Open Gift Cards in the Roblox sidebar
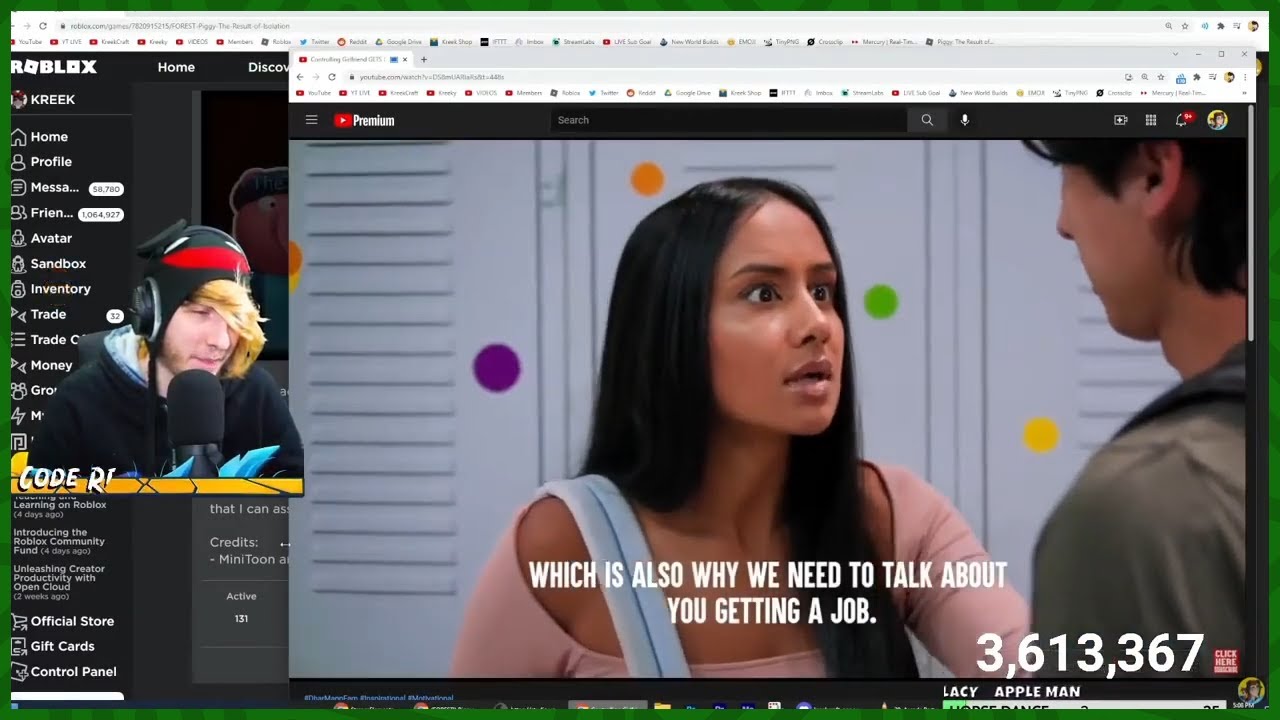 pyautogui.click(x=52, y=646)
